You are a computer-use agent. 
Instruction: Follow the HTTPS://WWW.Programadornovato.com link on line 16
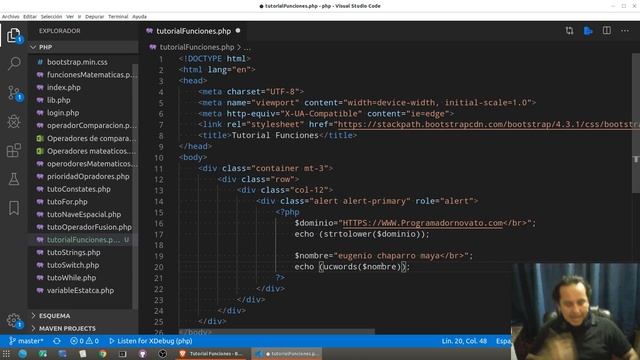pyautogui.click(x=422, y=223)
